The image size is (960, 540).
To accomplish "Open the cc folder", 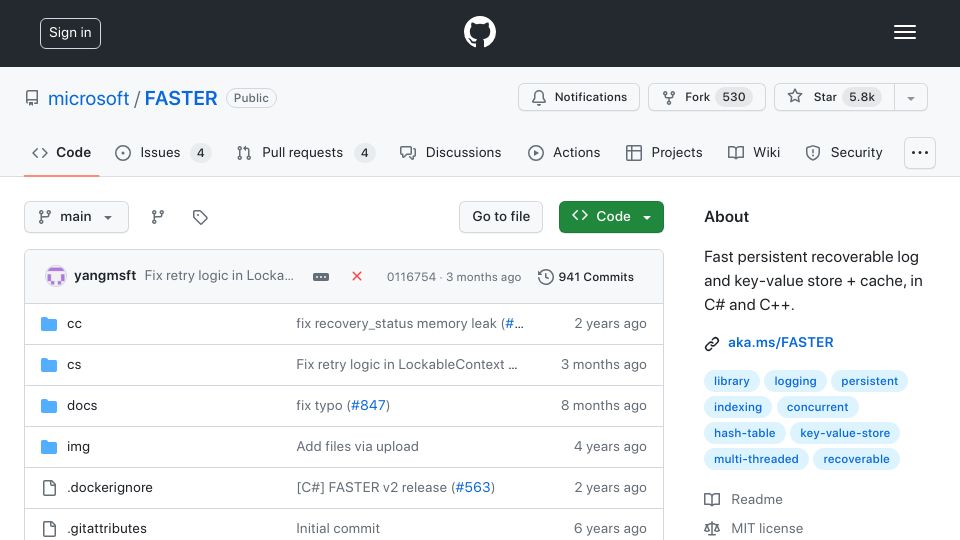I will tap(74, 324).
